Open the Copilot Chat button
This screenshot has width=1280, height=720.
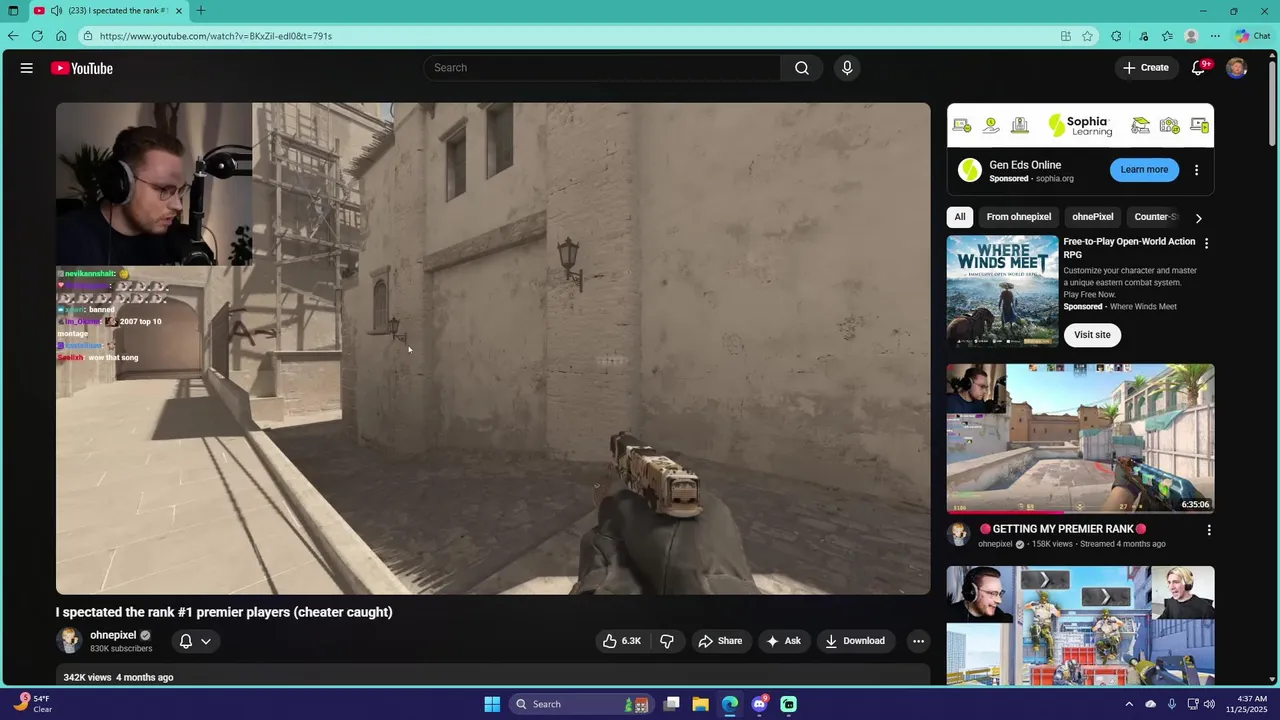point(1253,36)
